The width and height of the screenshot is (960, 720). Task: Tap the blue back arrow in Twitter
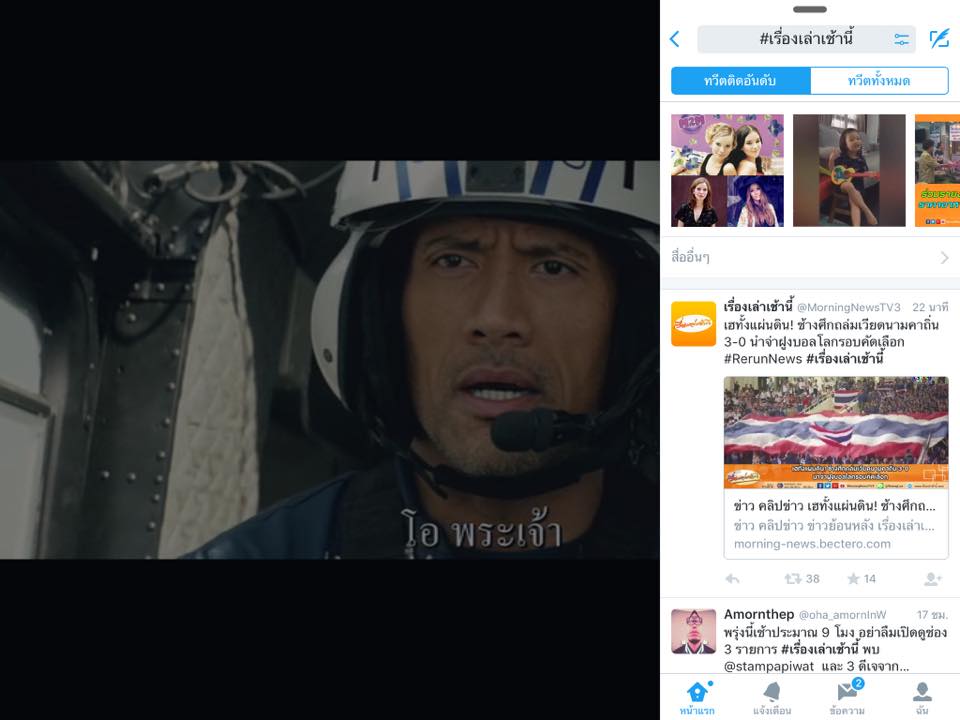click(x=675, y=39)
